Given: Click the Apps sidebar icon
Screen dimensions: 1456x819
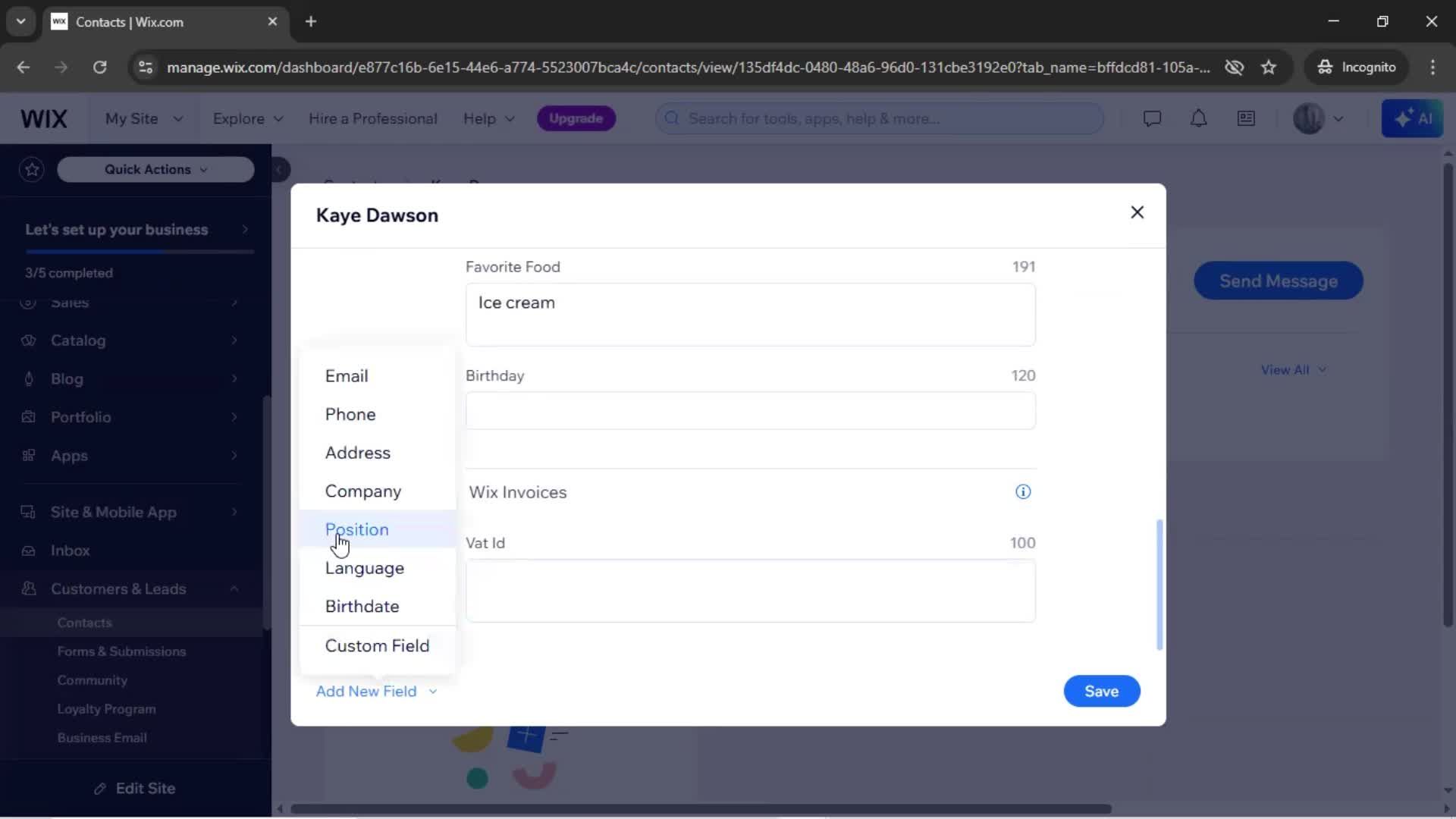Looking at the screenshot, I should tap(29, 456).
